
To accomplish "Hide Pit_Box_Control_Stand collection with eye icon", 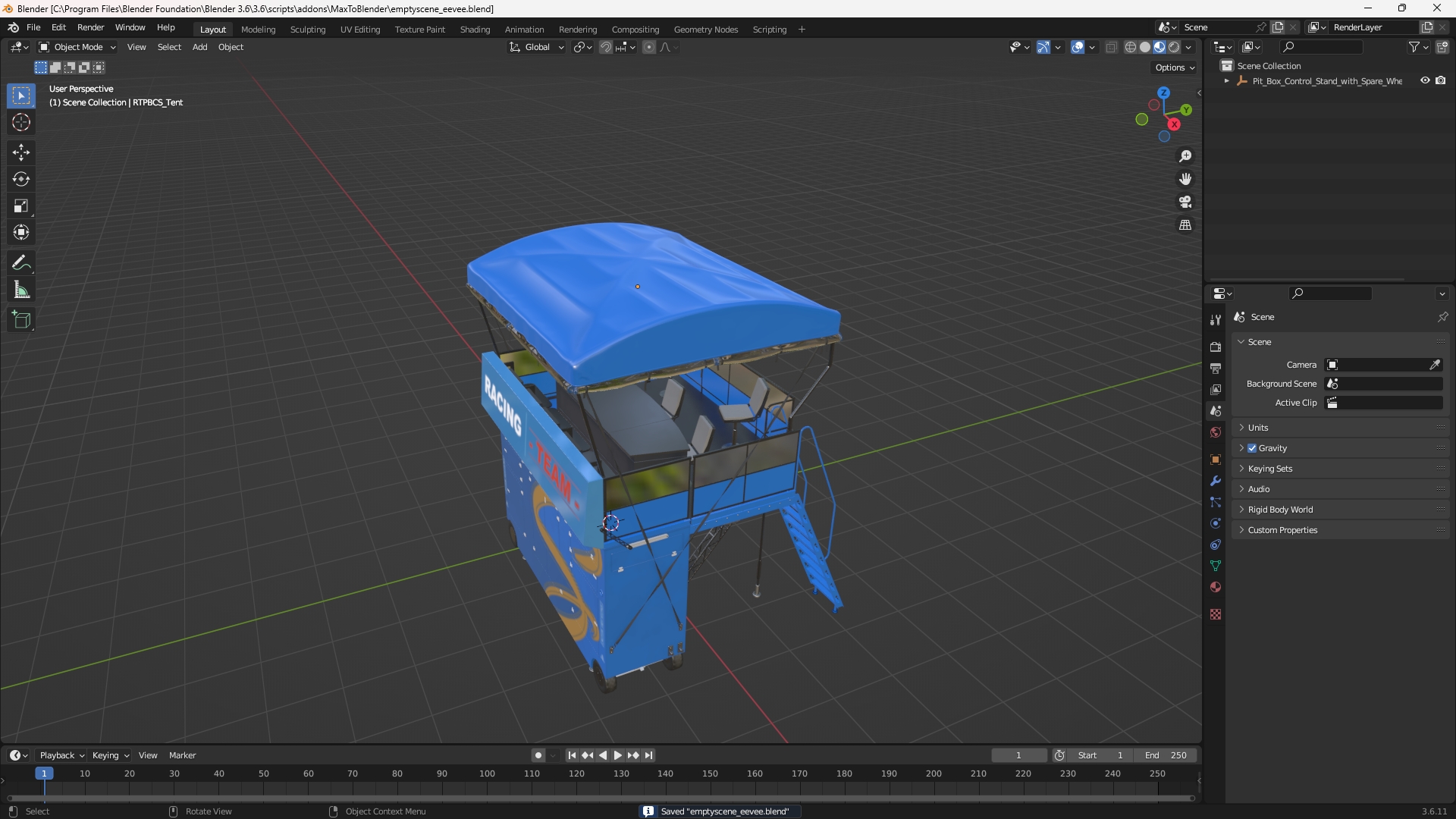I will (x=1425, y=80).
